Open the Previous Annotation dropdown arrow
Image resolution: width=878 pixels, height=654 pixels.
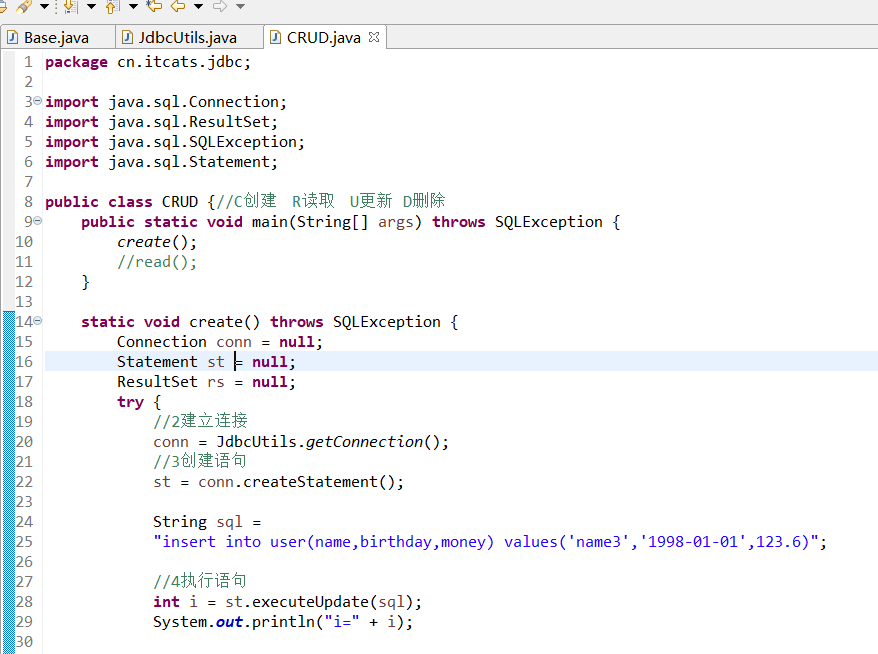click(x=133, y=7)
